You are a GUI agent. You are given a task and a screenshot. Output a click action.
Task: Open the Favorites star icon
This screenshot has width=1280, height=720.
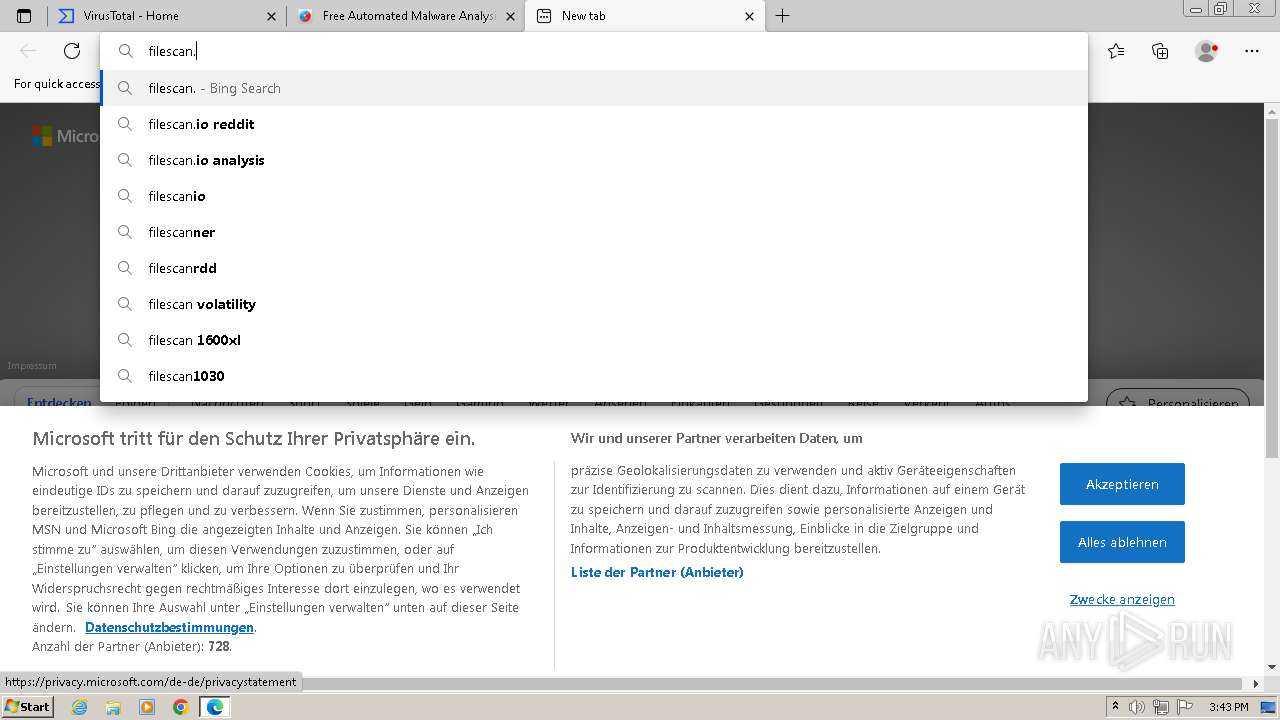(x=1116, y=51)
